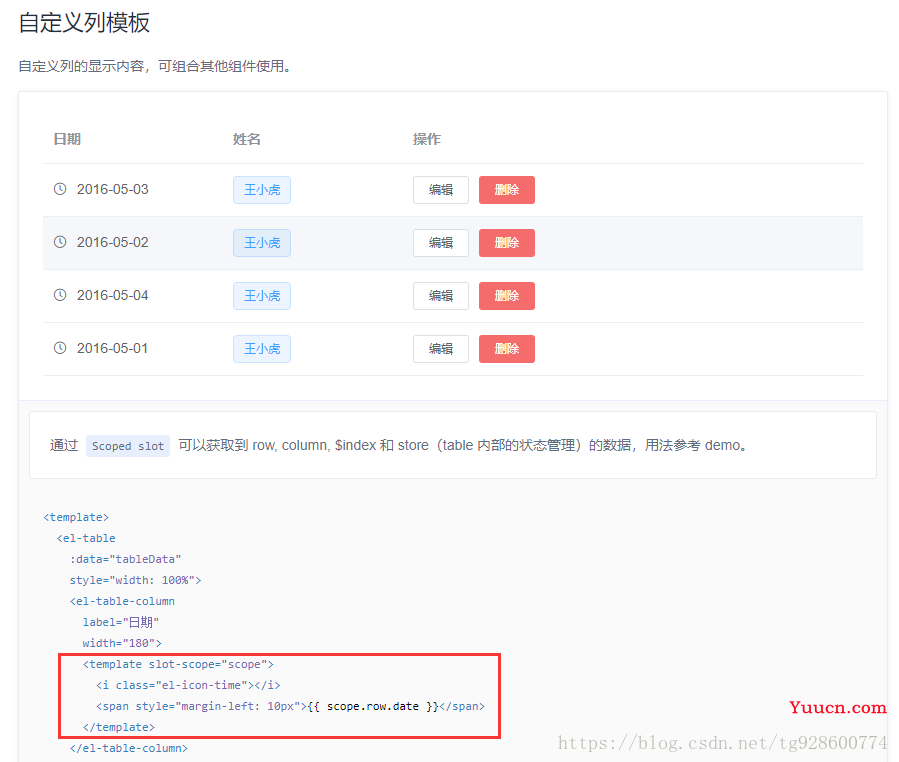This screenshot has height=762, width=899.
Task: Click the clock icon beside 2016-05-02
Action: tap(60, 242)
